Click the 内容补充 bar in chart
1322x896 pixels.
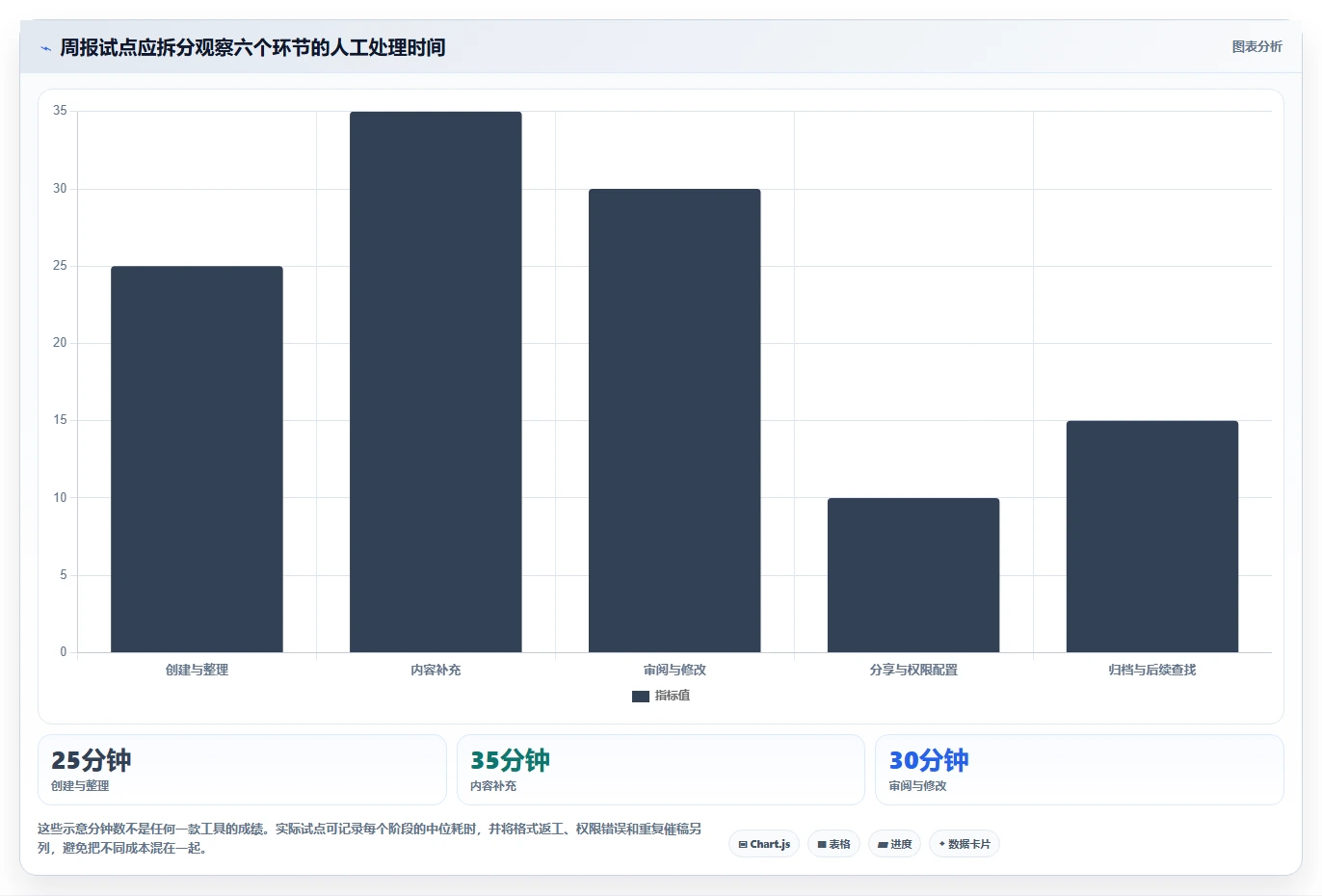(436, 382)
